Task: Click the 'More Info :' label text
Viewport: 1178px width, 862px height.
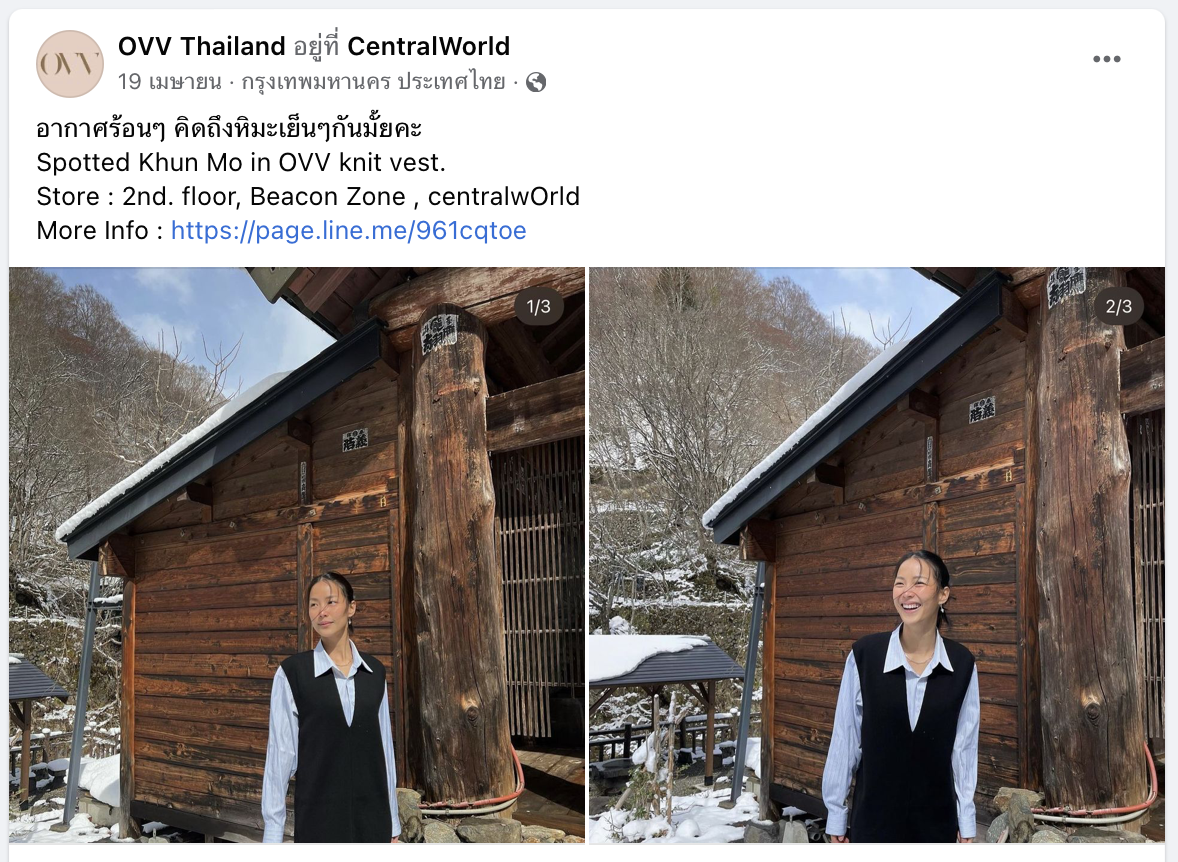Action: point(100,230)
